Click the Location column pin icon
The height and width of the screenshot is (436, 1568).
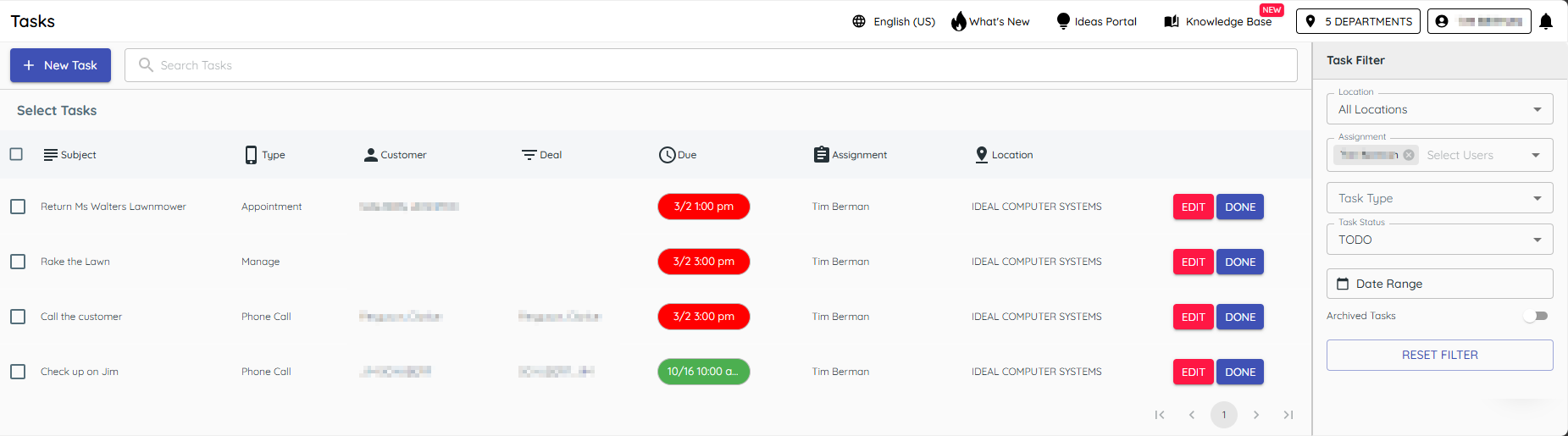click(x=982, y=155)
